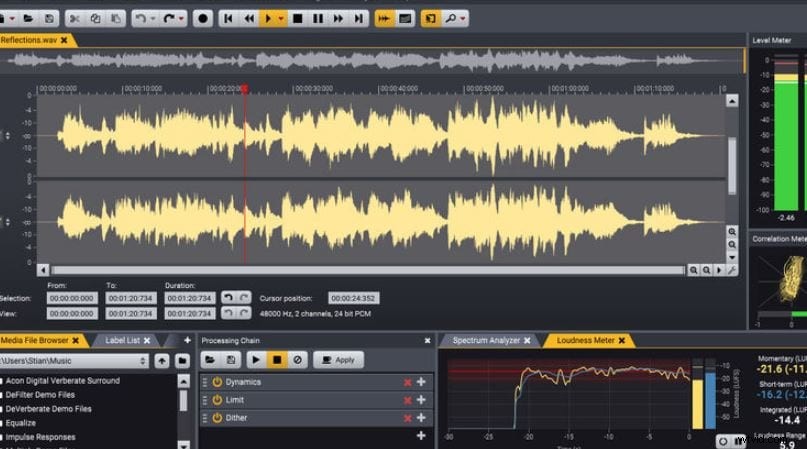Cut the selection with the scissors icon
Screen dimensions: 807x449
click(x=75, y=19)
